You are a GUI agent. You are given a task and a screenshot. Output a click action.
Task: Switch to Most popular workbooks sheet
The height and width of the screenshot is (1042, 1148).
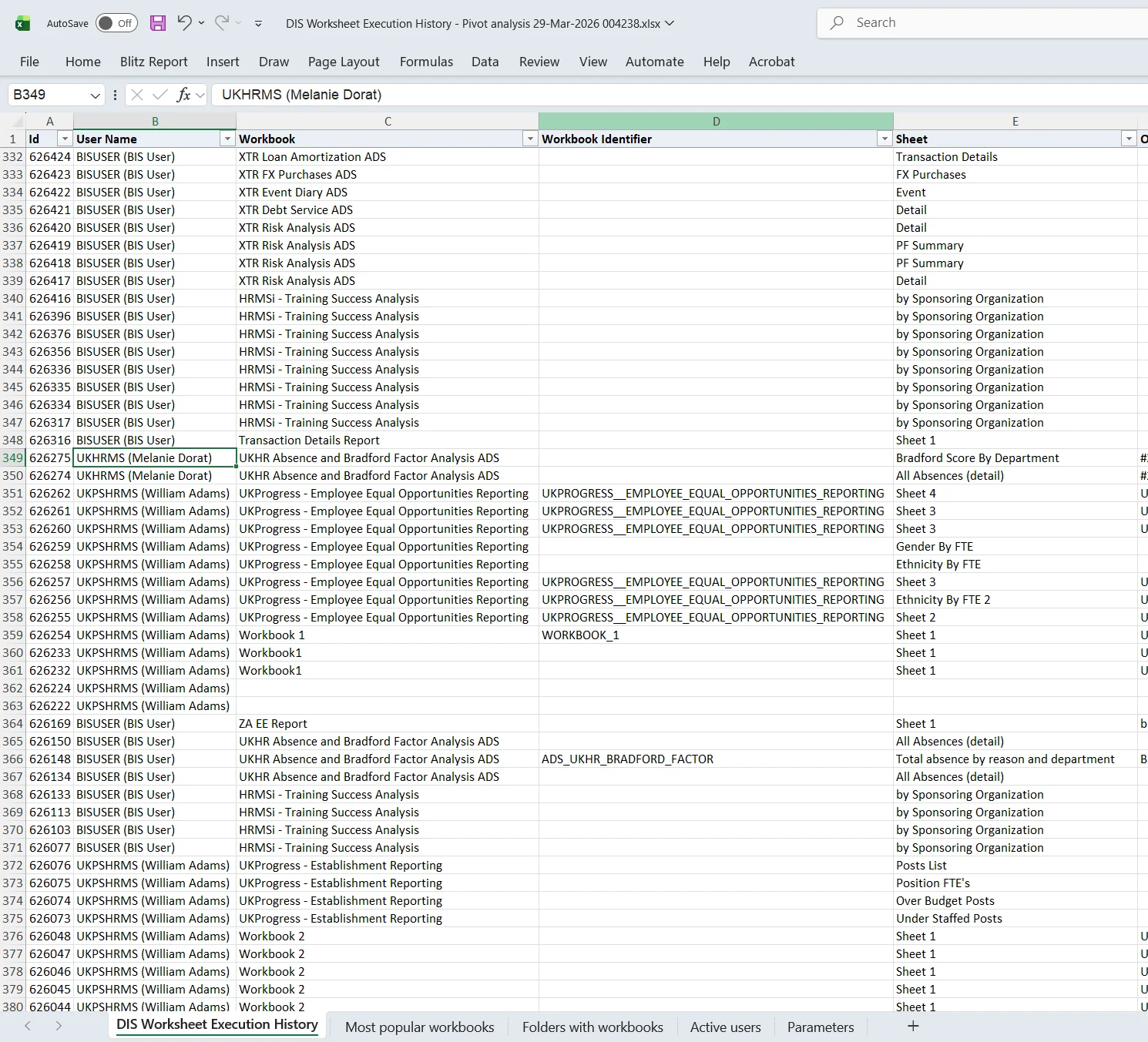click(x=420, y=1027)
